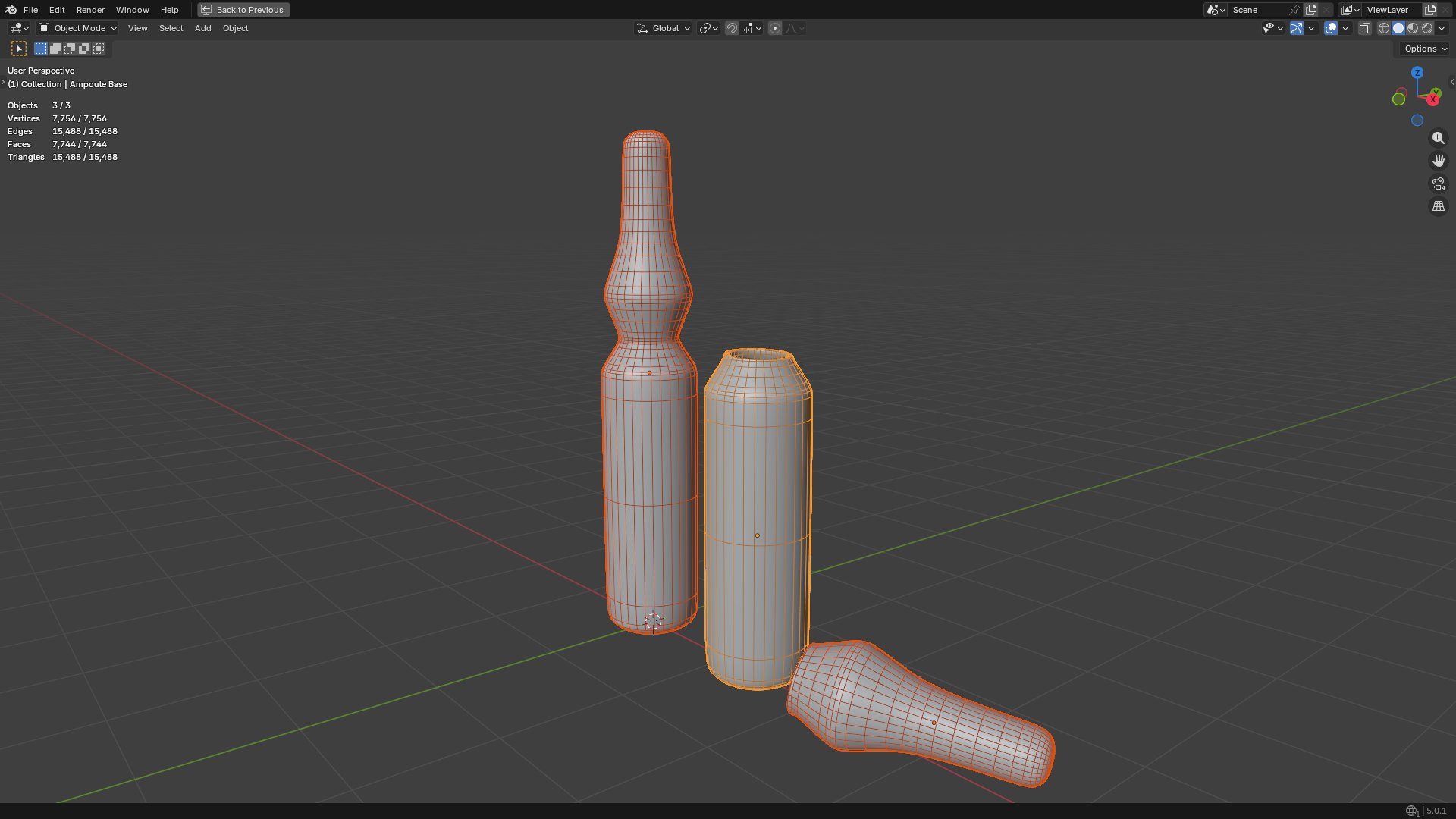Open the object visibility and selectability dropdown
The image size is (1456, 819).
tap(1272, 28)
